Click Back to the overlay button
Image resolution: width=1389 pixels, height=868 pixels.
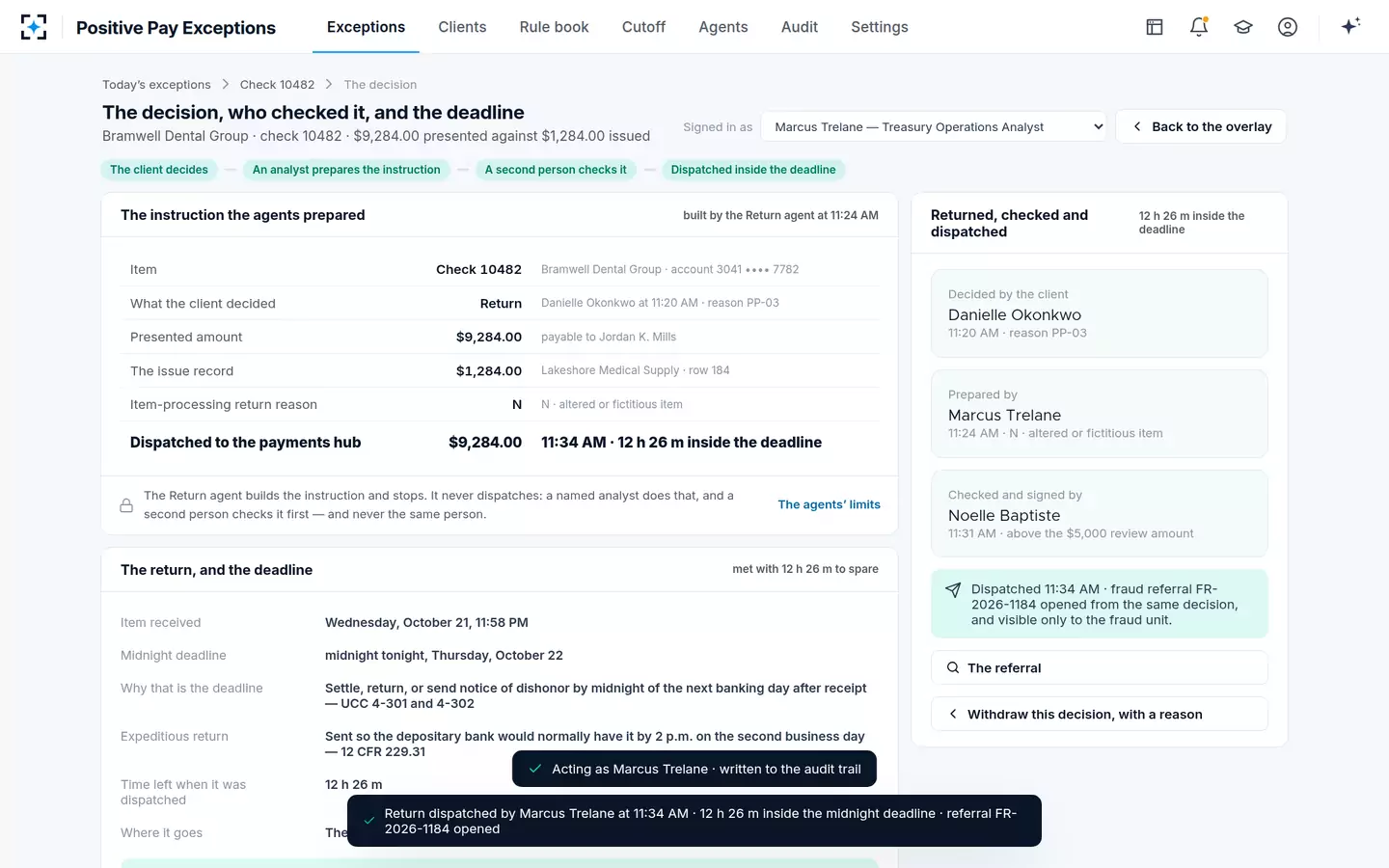1201,126
